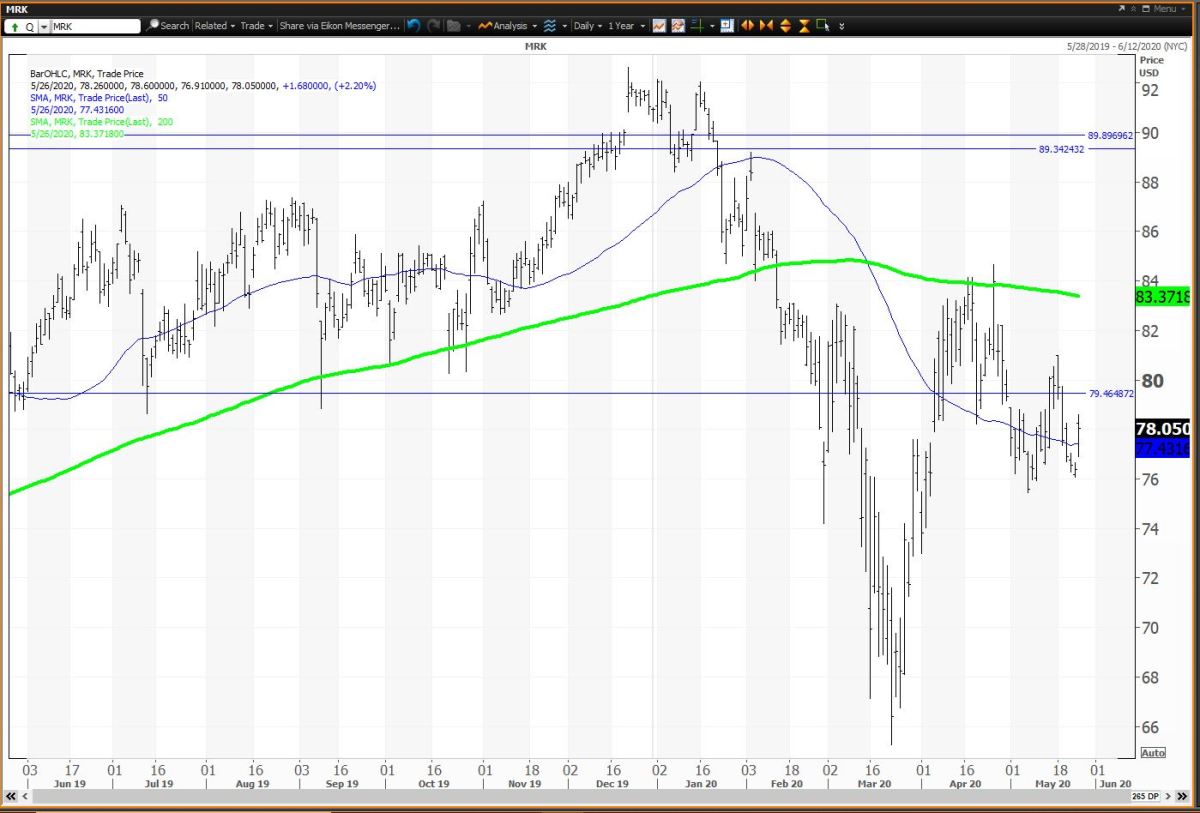Click the line chart type icon
This screenshot has width=1200, height=813.
[x=659, y=25]
